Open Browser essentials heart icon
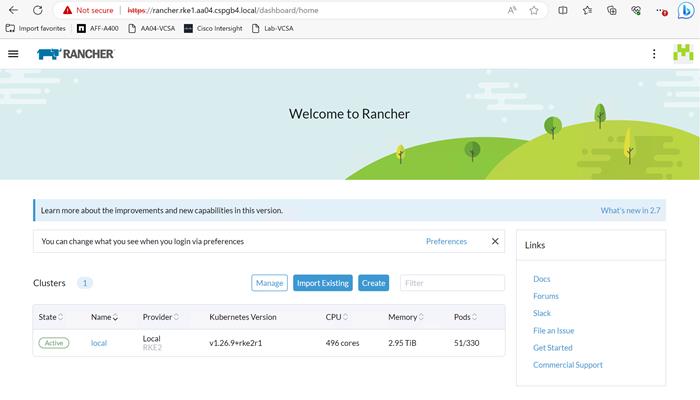Screen dimensions: 700x400 coord(636,10)
